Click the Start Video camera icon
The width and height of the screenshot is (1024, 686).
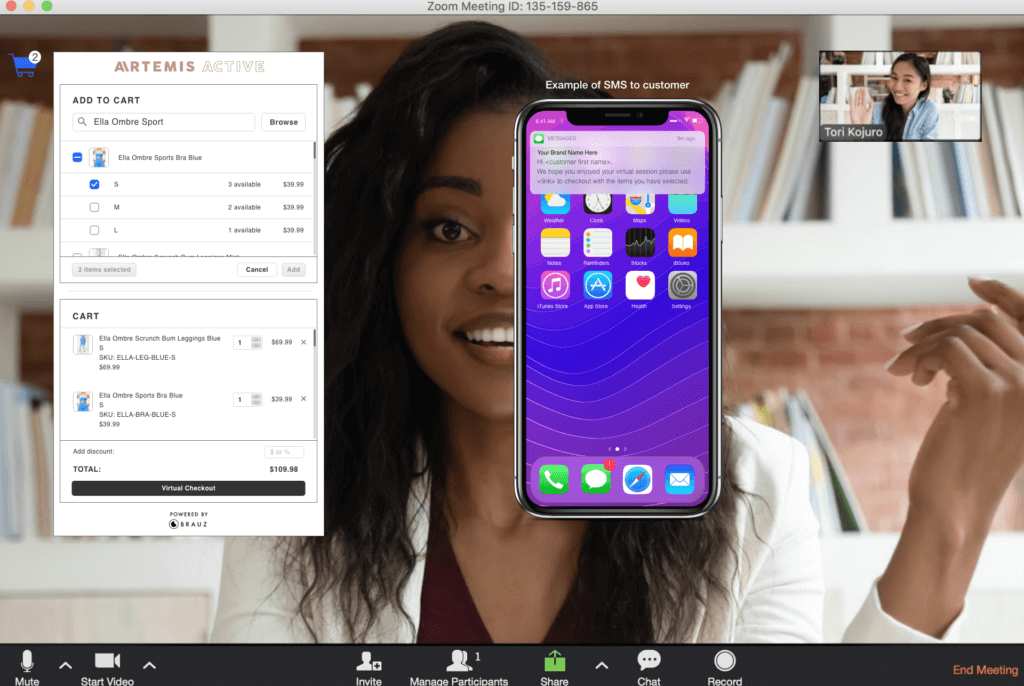coord(107,661)
